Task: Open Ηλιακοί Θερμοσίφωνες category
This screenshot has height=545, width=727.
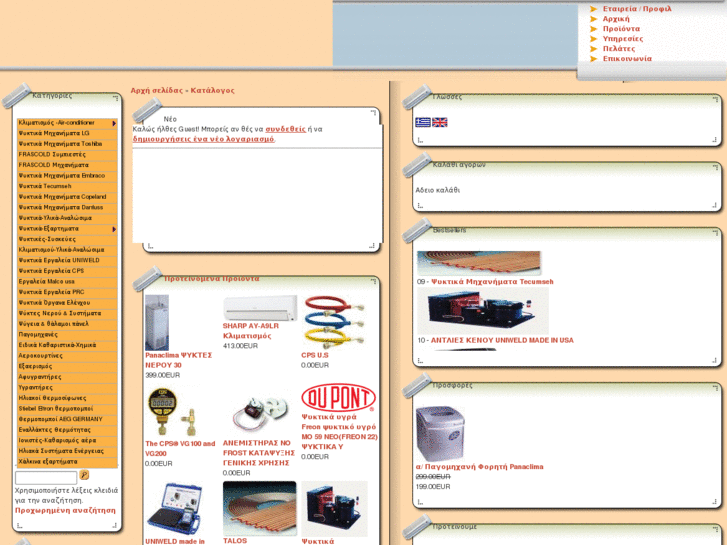Action: [x=67, y=398]
